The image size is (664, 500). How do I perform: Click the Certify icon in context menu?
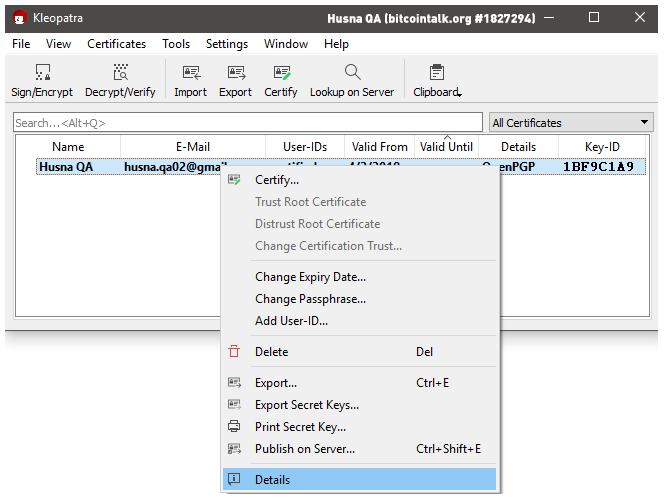(x=234, y=180)
